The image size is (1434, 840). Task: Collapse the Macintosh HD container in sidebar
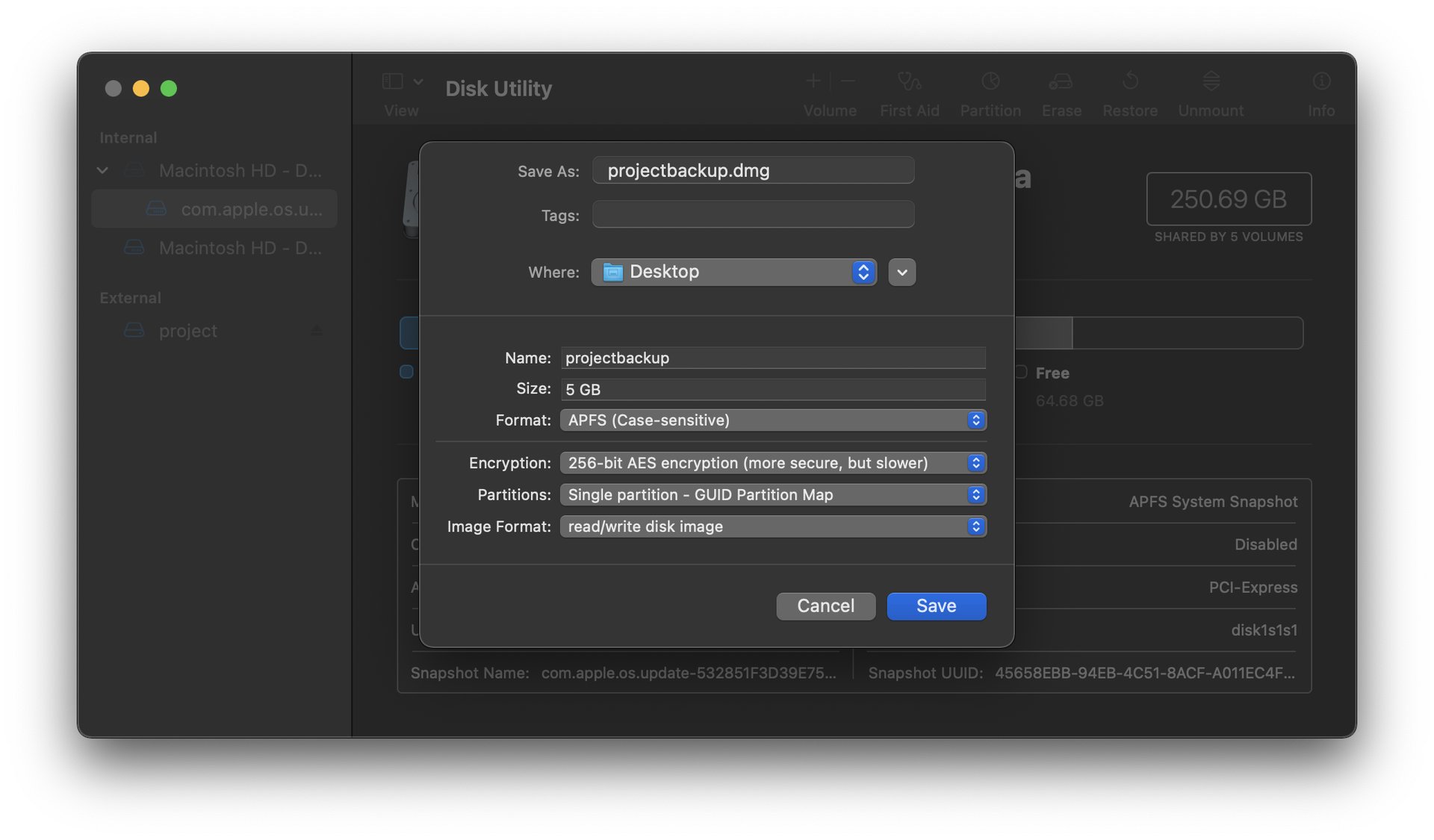pos(102,170)
